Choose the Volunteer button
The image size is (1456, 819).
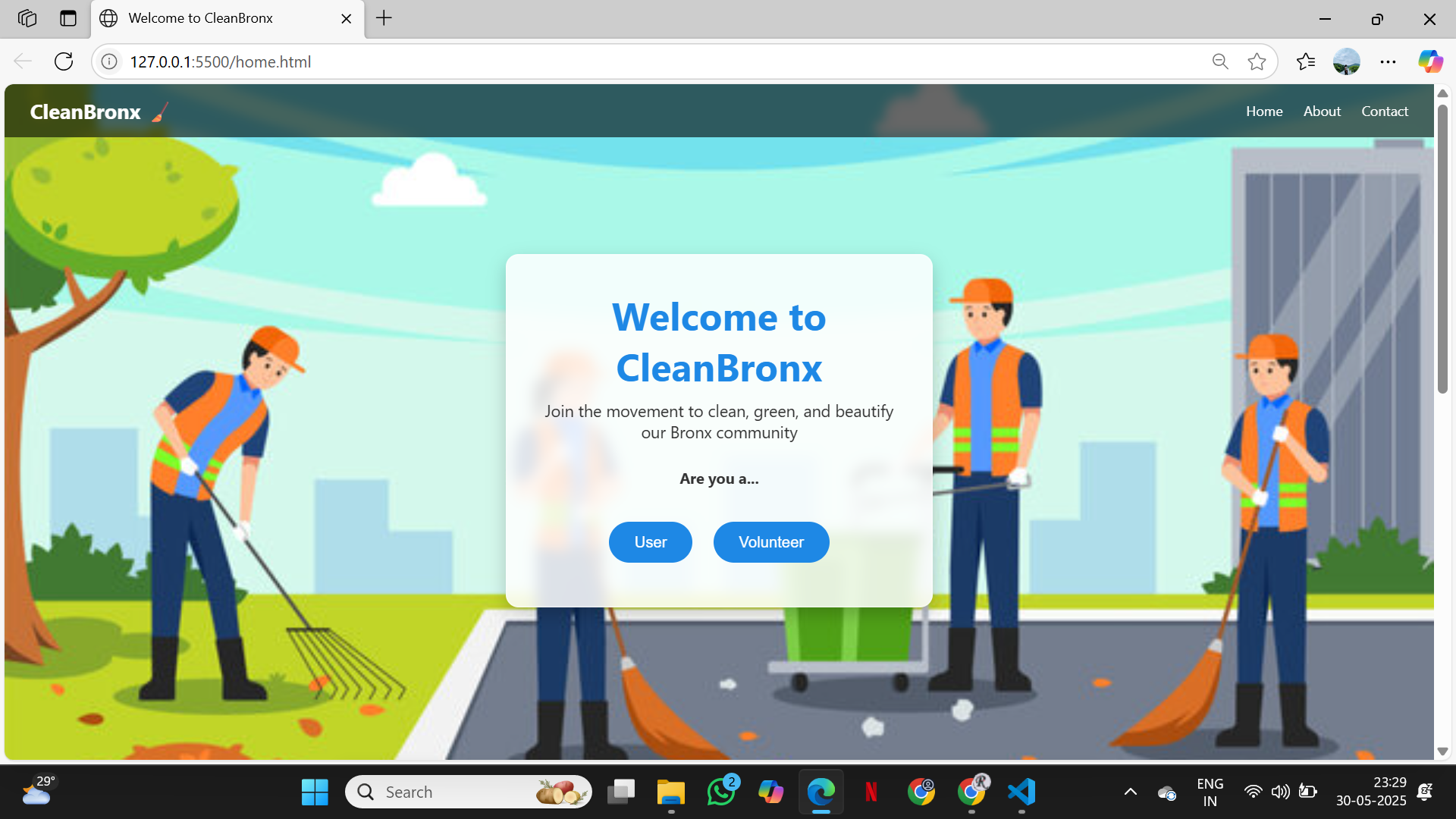[x=770, y=542]
